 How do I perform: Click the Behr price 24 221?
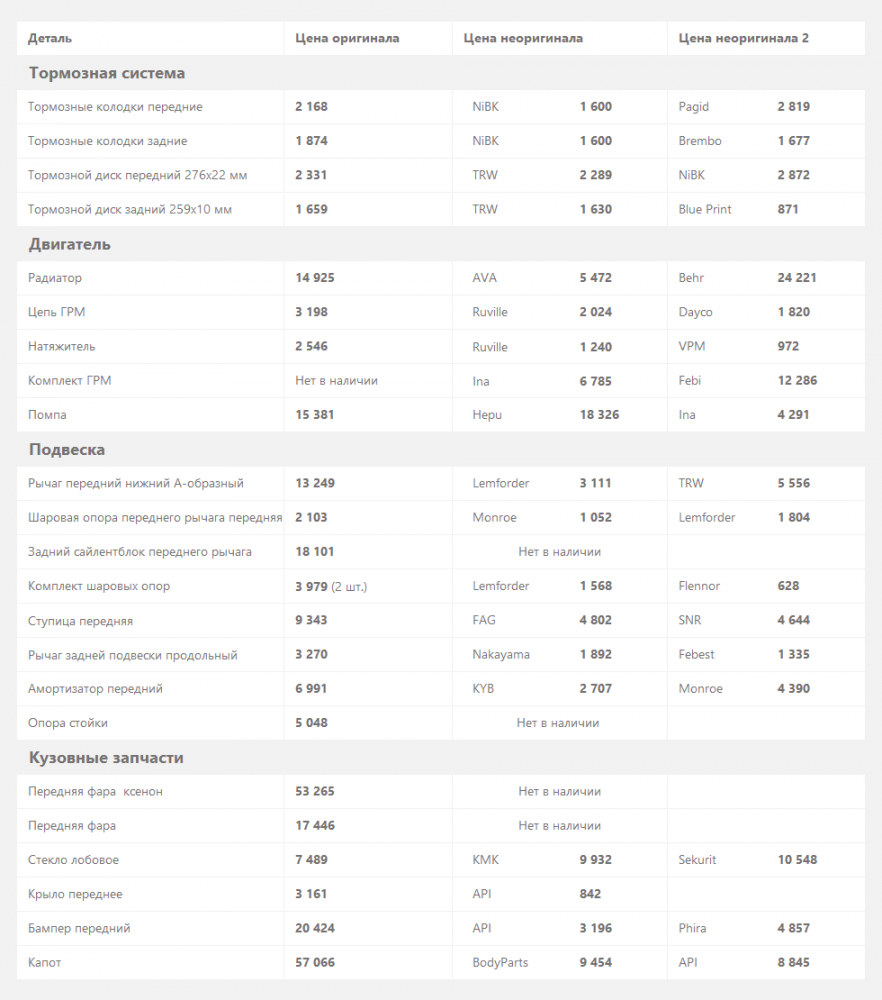(x=797, y=278)
